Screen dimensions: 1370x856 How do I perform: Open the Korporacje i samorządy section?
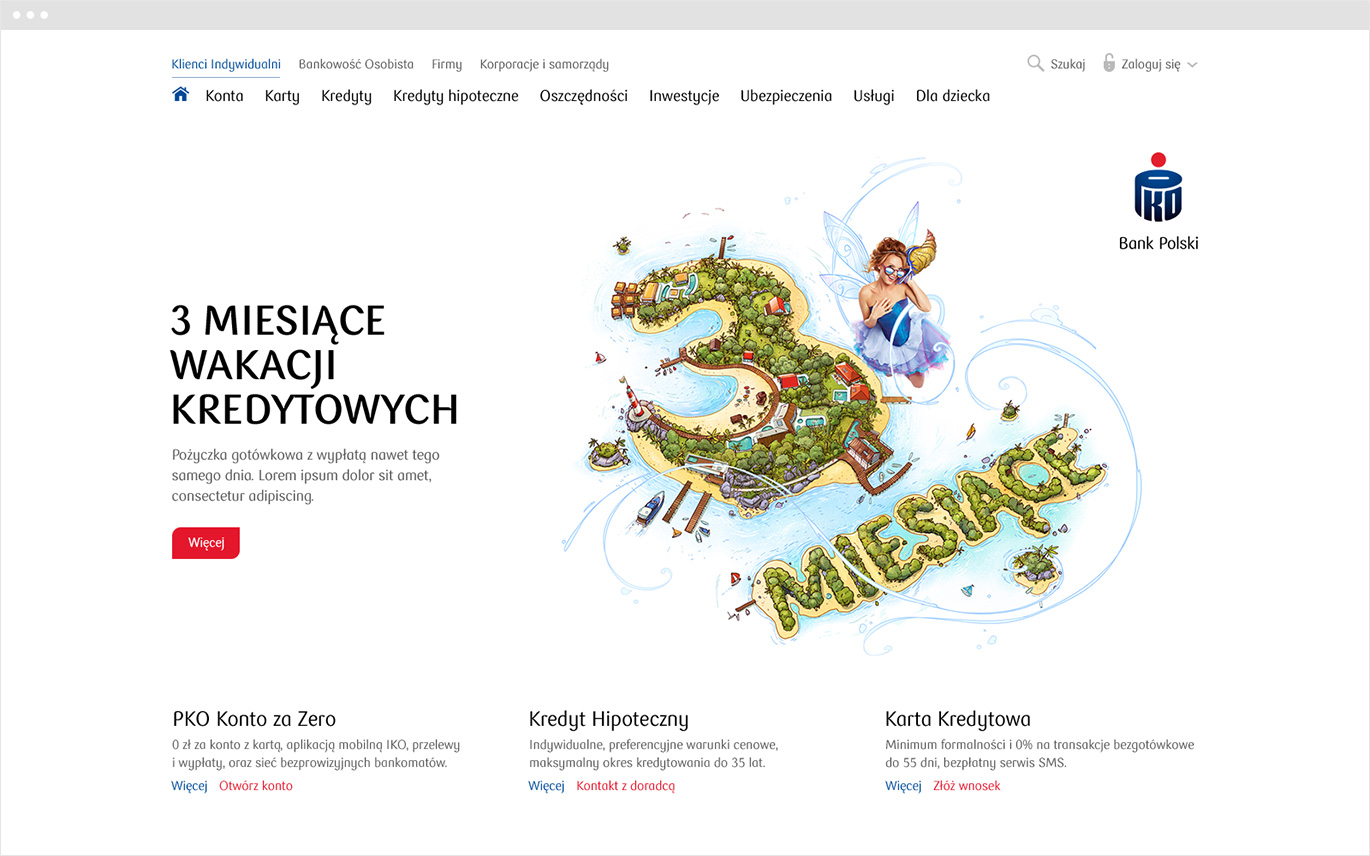(543, 63)
